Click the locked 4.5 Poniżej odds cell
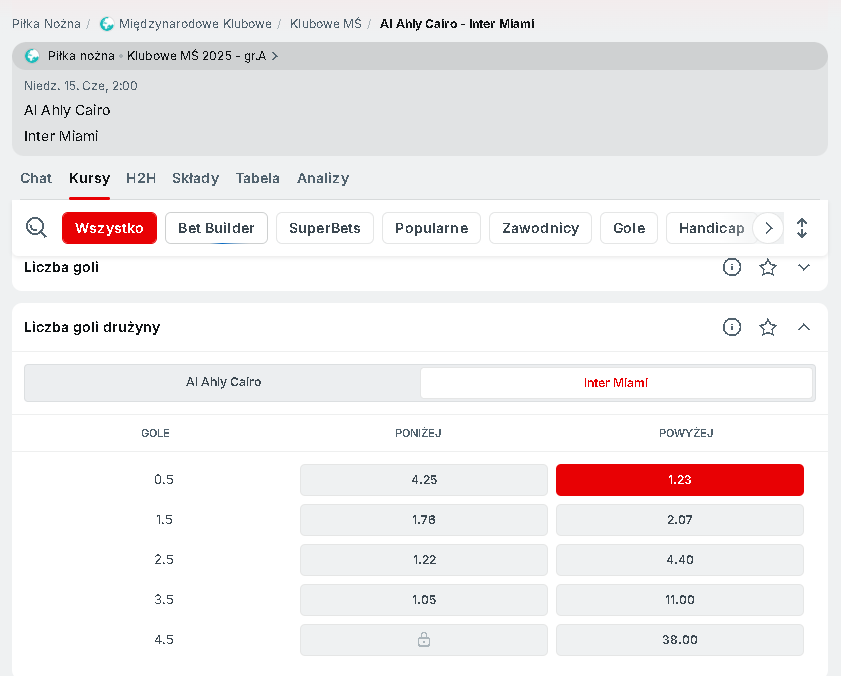The height and width of the screenshot is (676, 841). (x=424, y=640)
